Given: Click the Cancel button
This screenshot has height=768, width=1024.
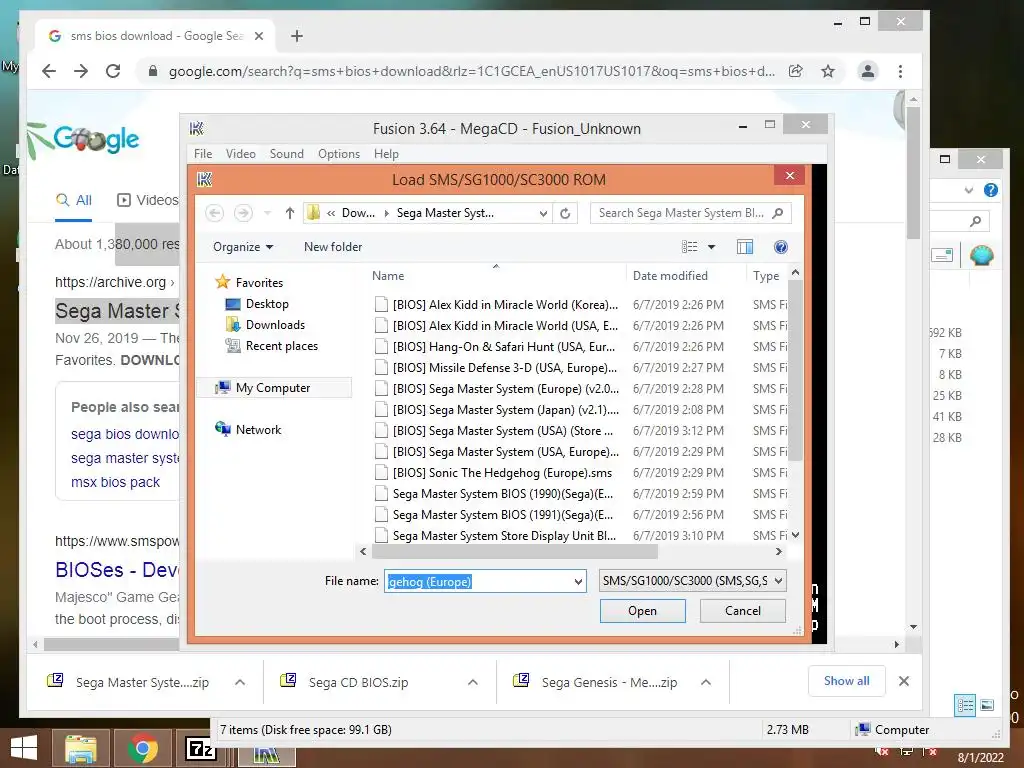Looking at the screenshot, I should pos(743,611).
